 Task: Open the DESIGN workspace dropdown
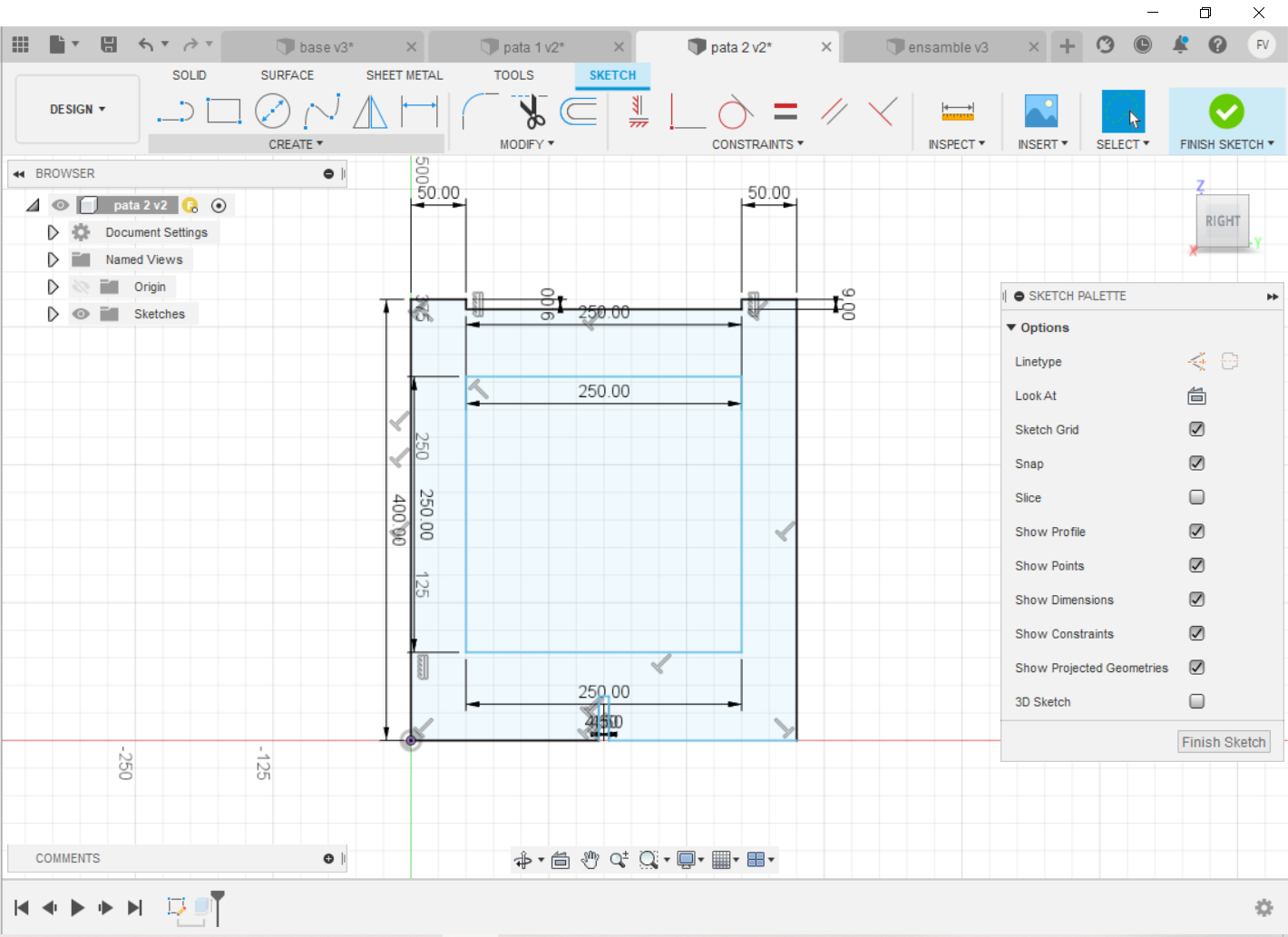[x=77, y=109]
